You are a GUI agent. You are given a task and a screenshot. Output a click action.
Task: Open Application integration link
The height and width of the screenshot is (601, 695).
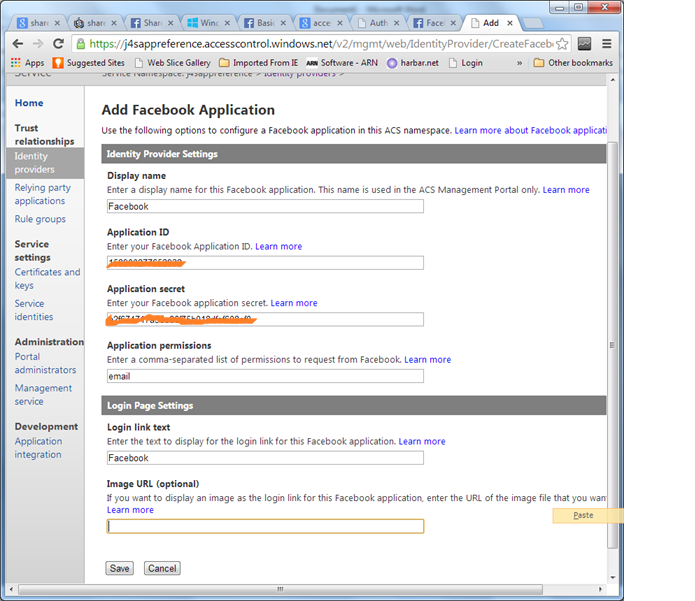click(38, 448)
